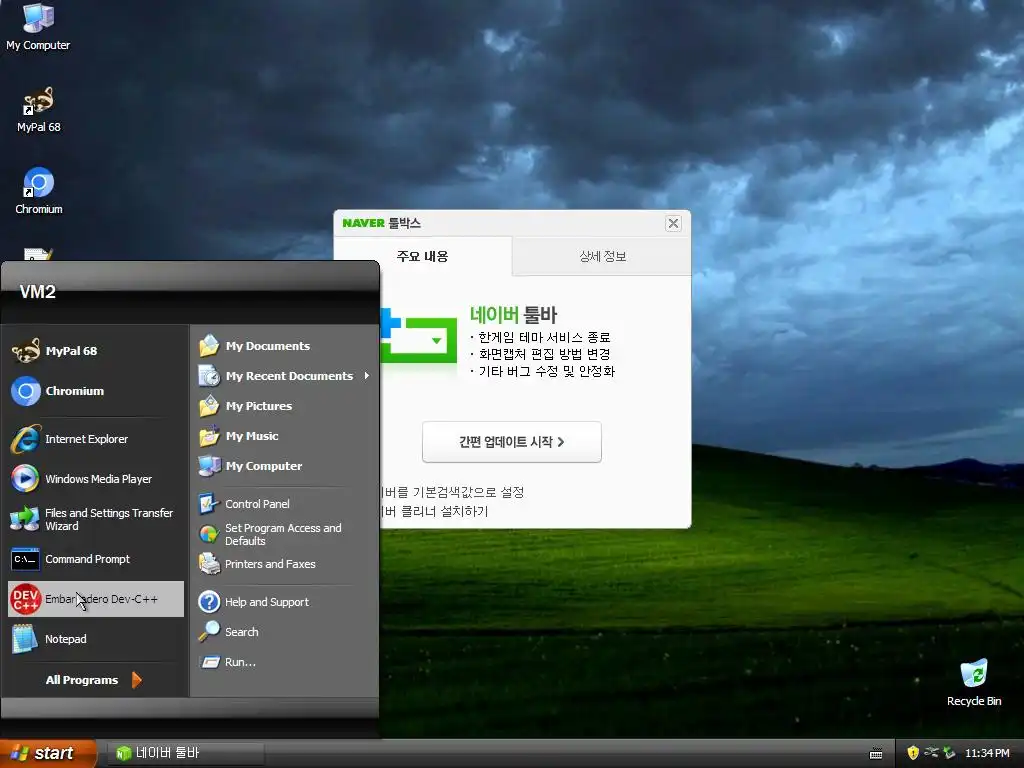Click the 기본검색값으로 설정 option
This screenshot has height=768, width=1024.
(452, 492)
